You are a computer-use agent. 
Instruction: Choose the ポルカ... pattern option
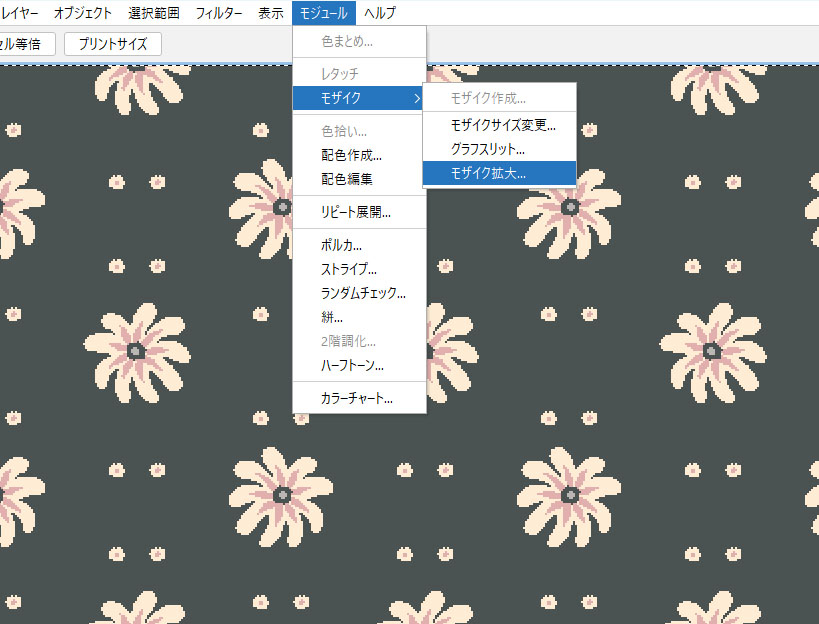341,245
